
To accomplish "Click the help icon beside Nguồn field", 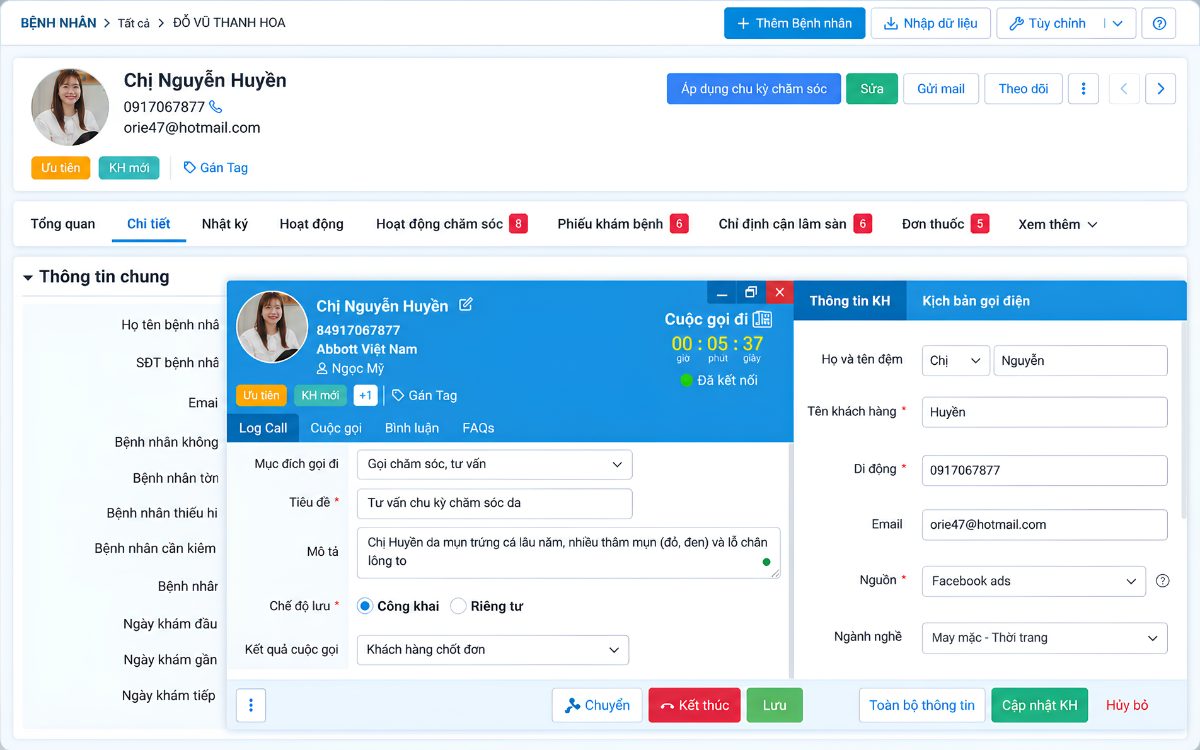I will coord(1162,580).
